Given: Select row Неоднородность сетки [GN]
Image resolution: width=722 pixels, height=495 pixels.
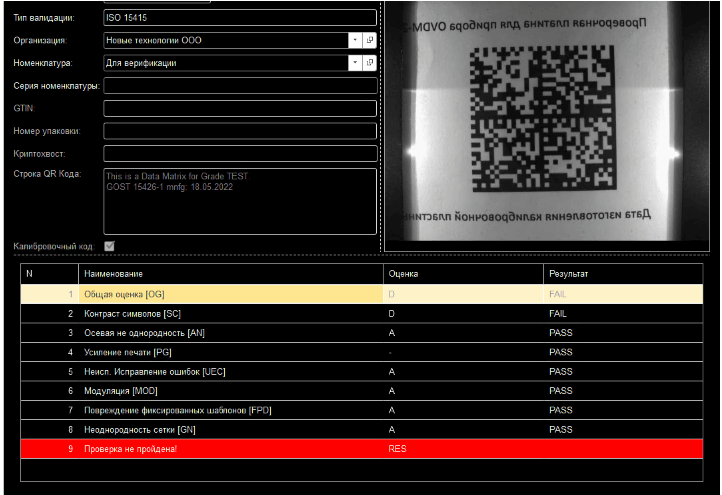Looking at the screenshot, I should (361, 430).
